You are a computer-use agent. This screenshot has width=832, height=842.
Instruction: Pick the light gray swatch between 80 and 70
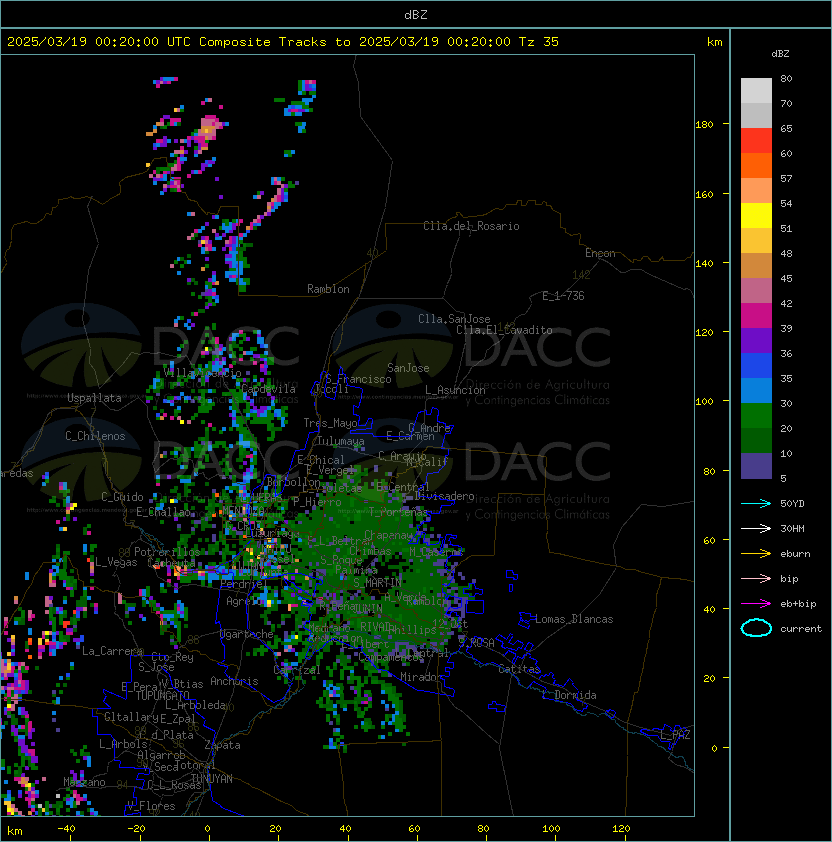point(756,91)
